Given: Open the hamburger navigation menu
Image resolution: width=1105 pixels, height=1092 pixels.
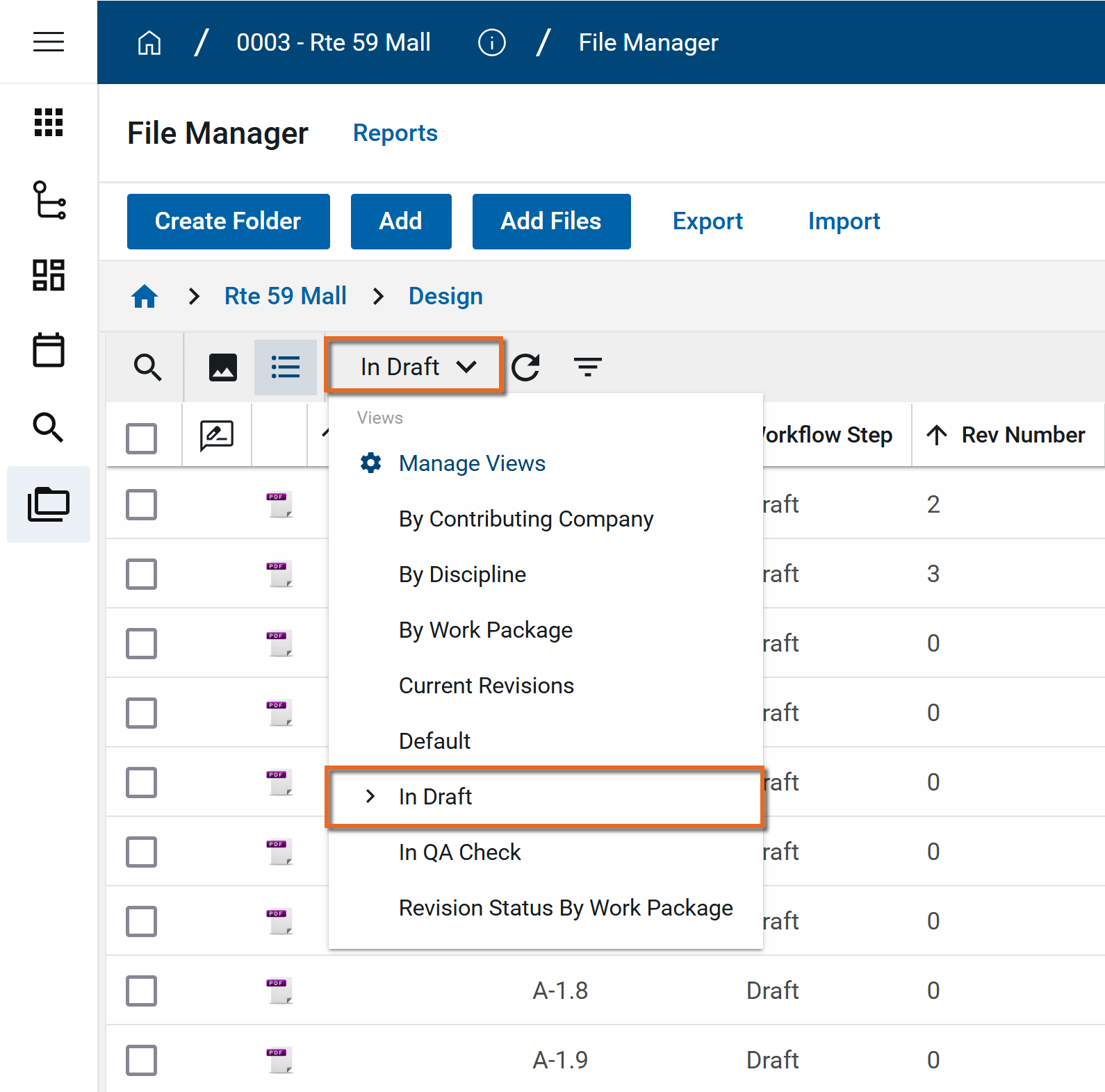Looking at the screenshot, I should click(49, 42).
